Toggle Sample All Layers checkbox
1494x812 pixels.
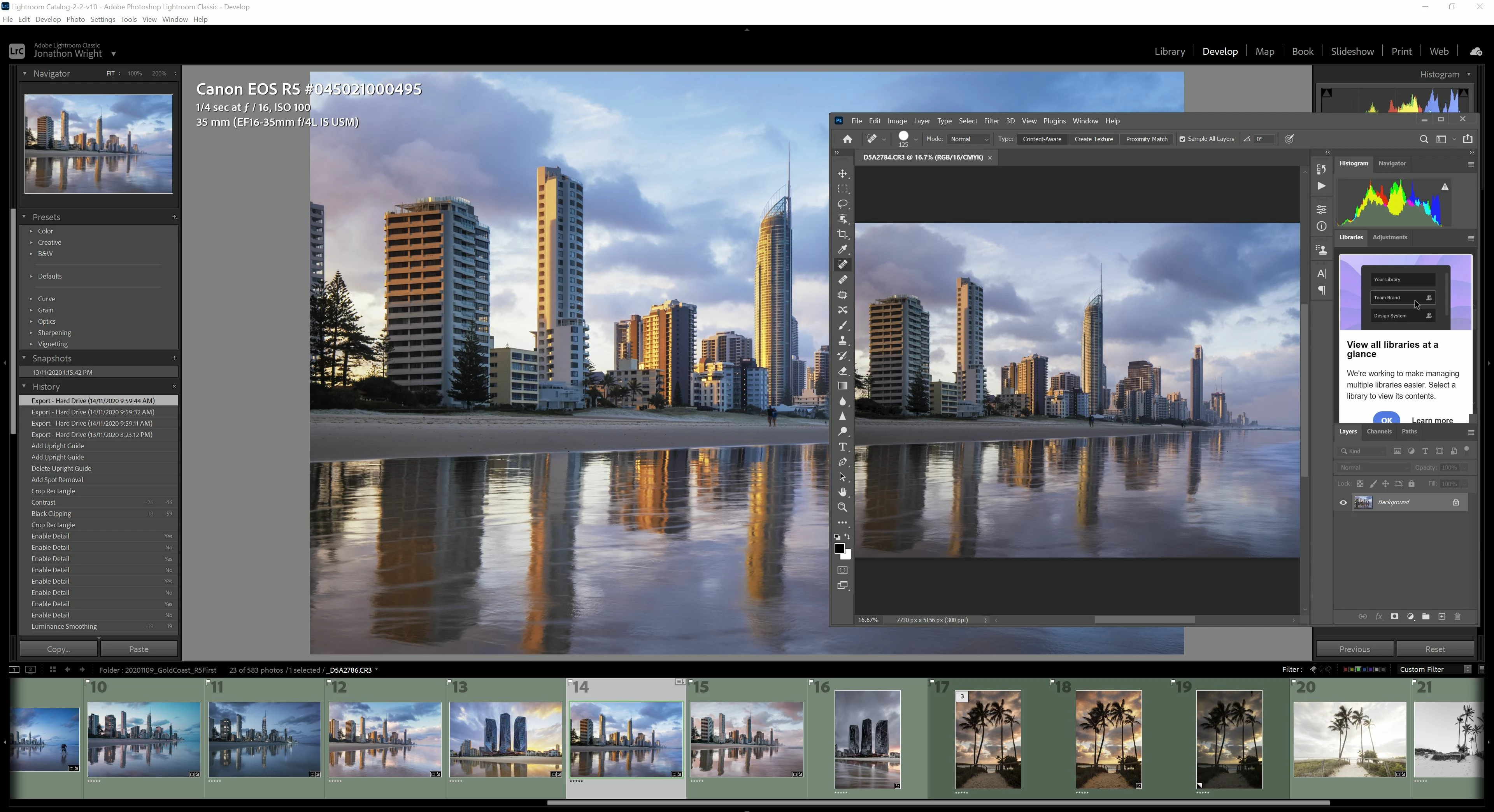(1182, 139)
